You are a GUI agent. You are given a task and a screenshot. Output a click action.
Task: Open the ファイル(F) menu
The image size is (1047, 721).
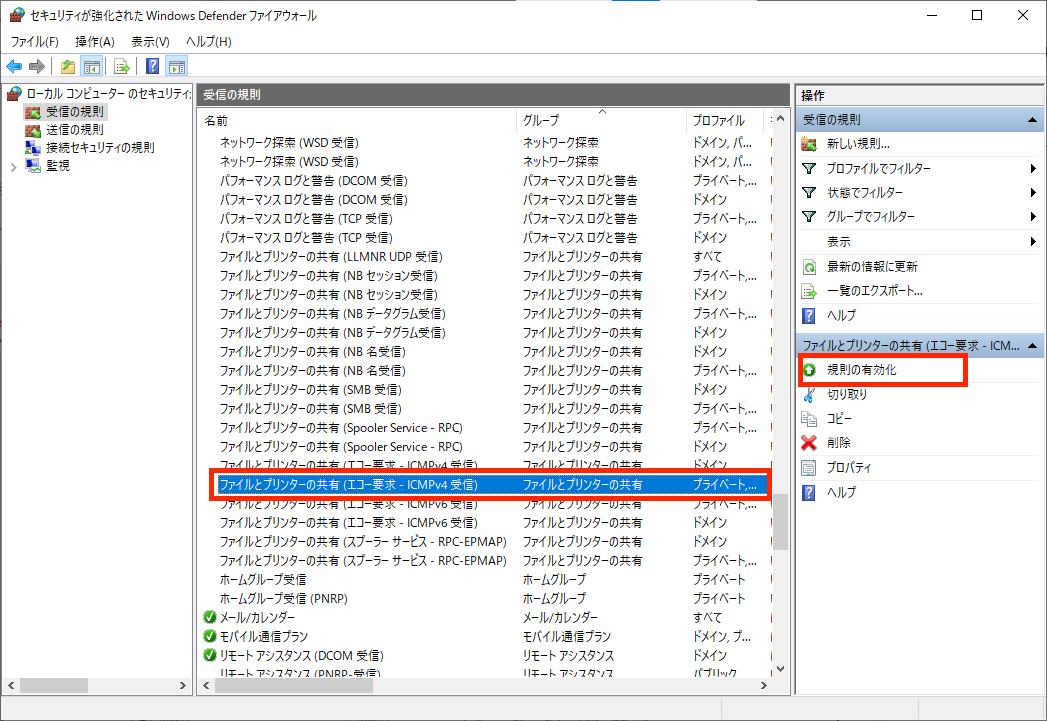click(x=34, y=41)
